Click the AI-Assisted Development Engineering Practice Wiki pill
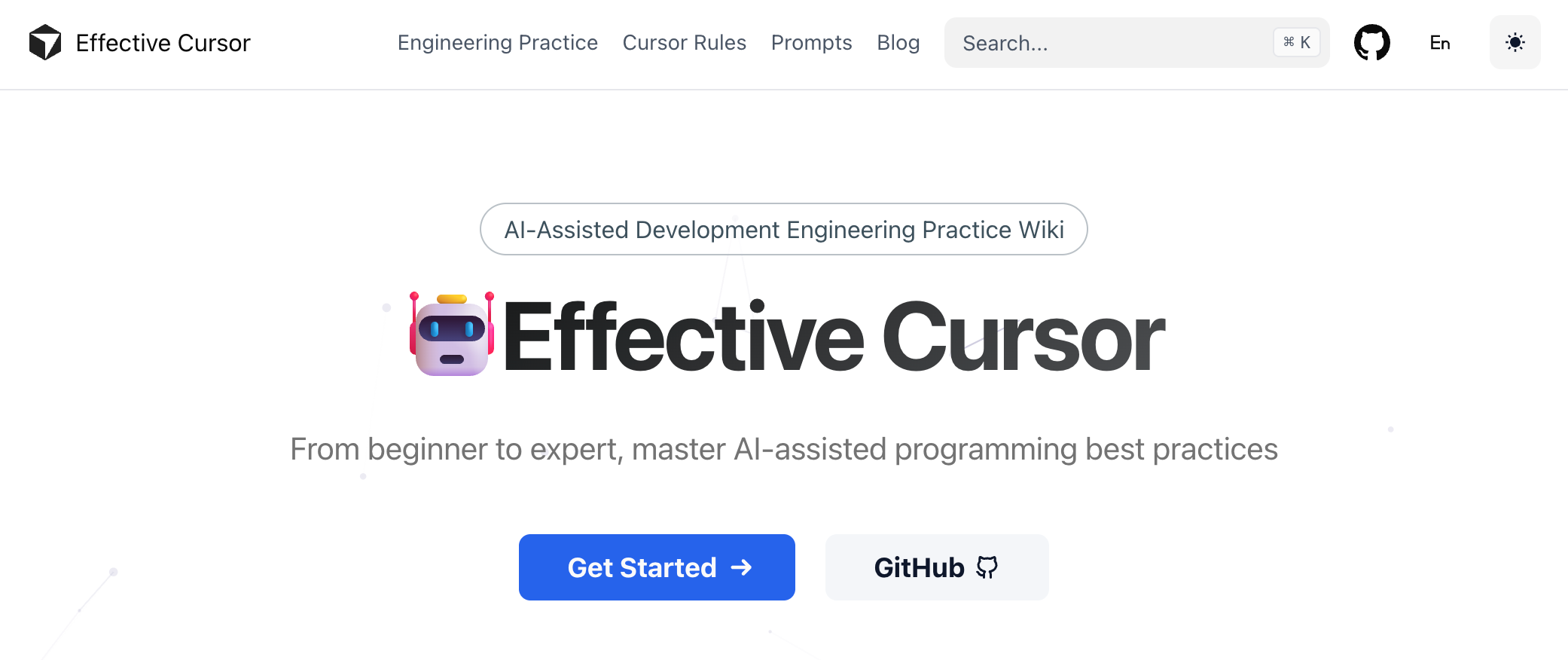1568x660 pixels. click(783, 229)
